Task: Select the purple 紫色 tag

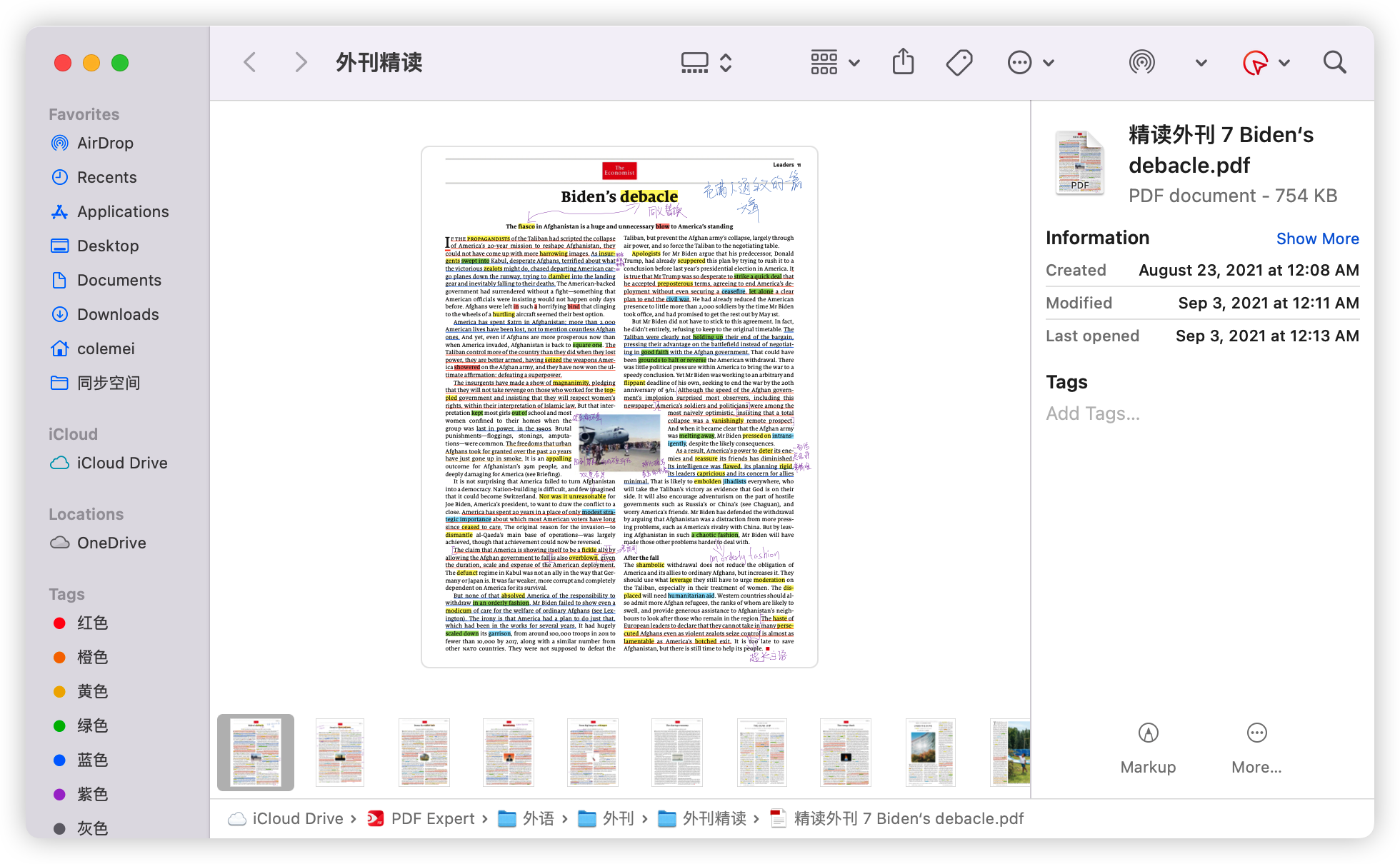Action: tap(92, 794)
